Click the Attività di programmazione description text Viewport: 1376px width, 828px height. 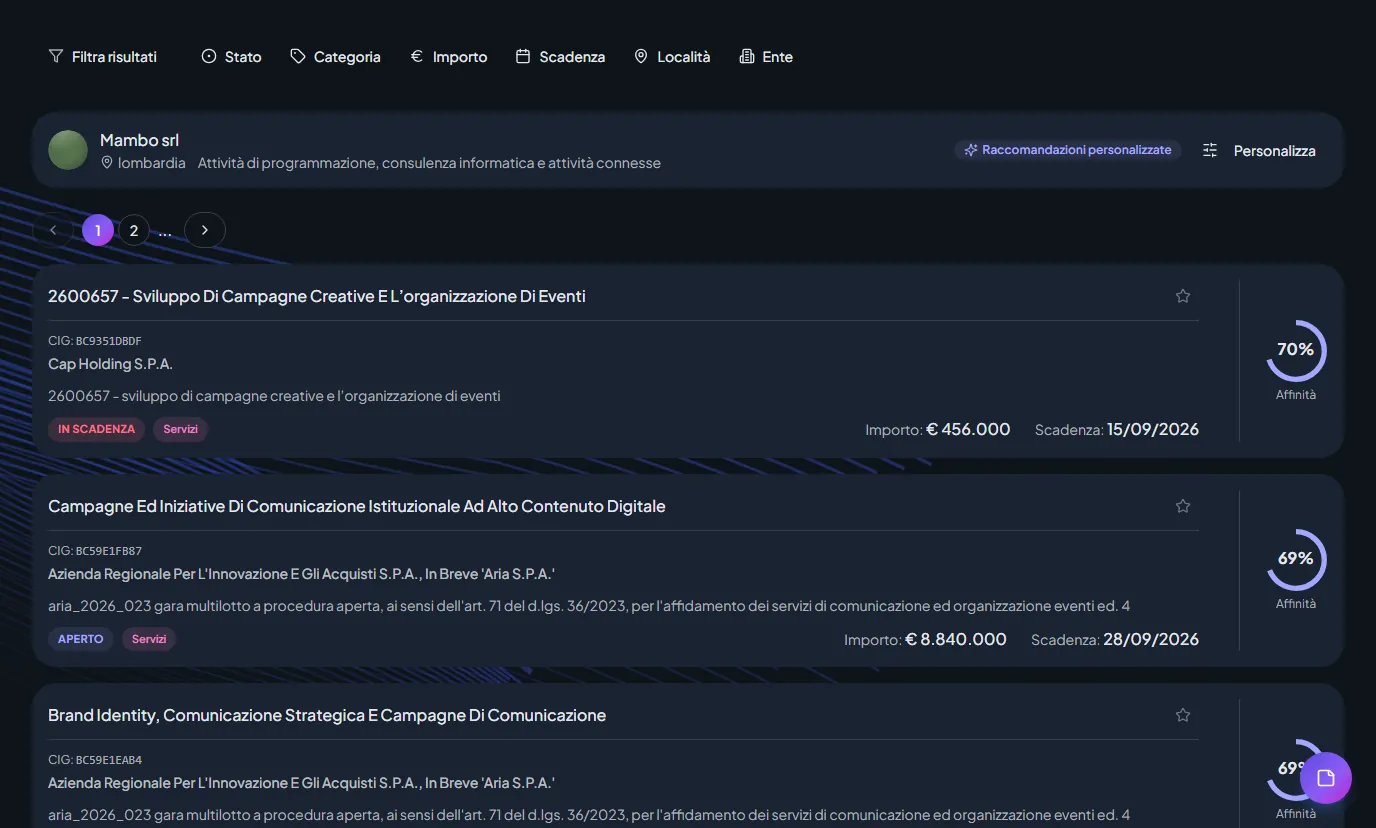pos(429,163)
